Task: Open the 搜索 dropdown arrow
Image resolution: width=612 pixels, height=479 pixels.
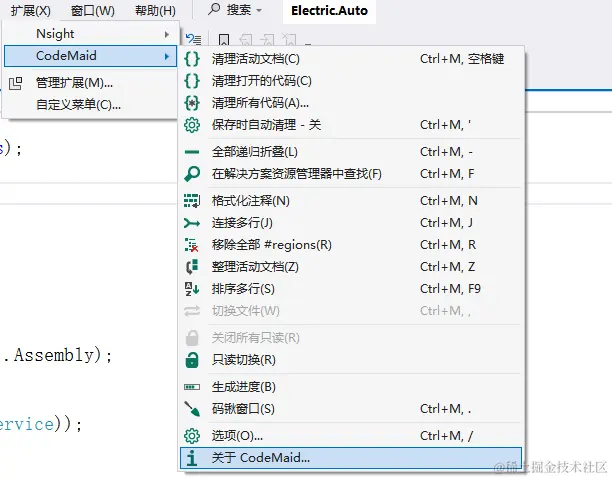Action: [259, 11]
